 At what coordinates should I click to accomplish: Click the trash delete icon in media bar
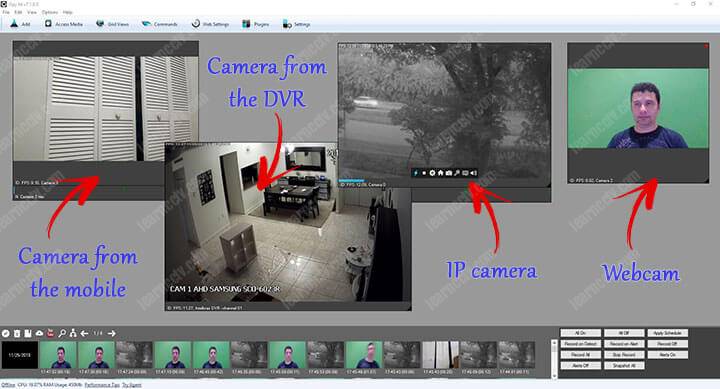17,333
